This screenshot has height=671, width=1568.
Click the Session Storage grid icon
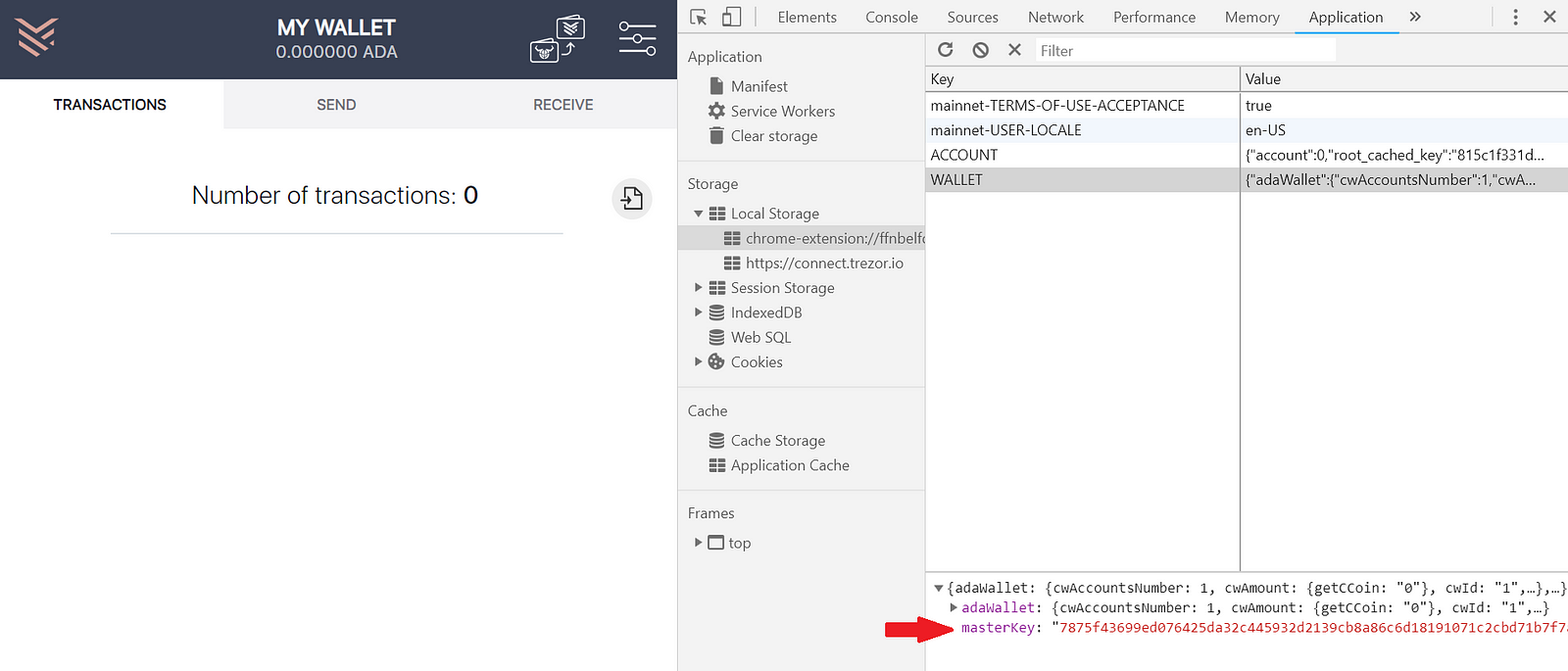[716, 288]
